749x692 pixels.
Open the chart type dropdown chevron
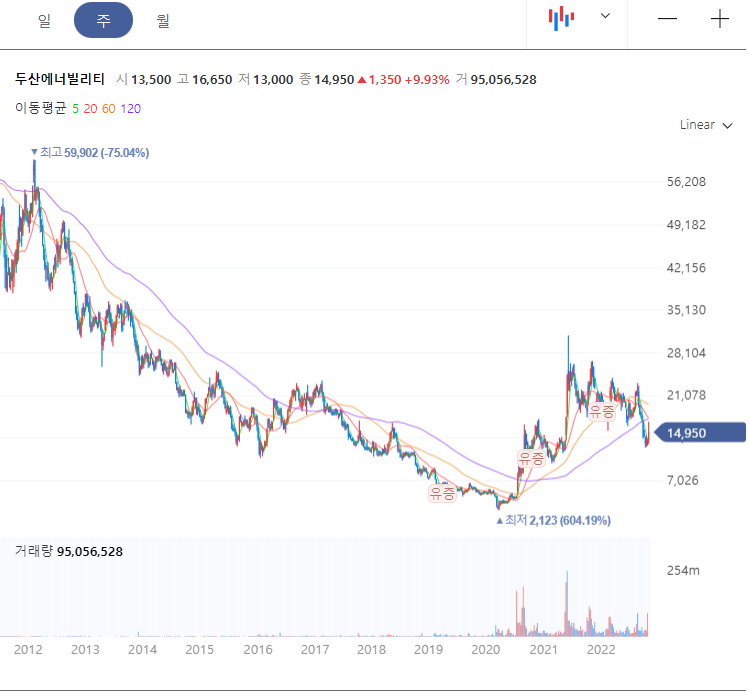(605, 16)
